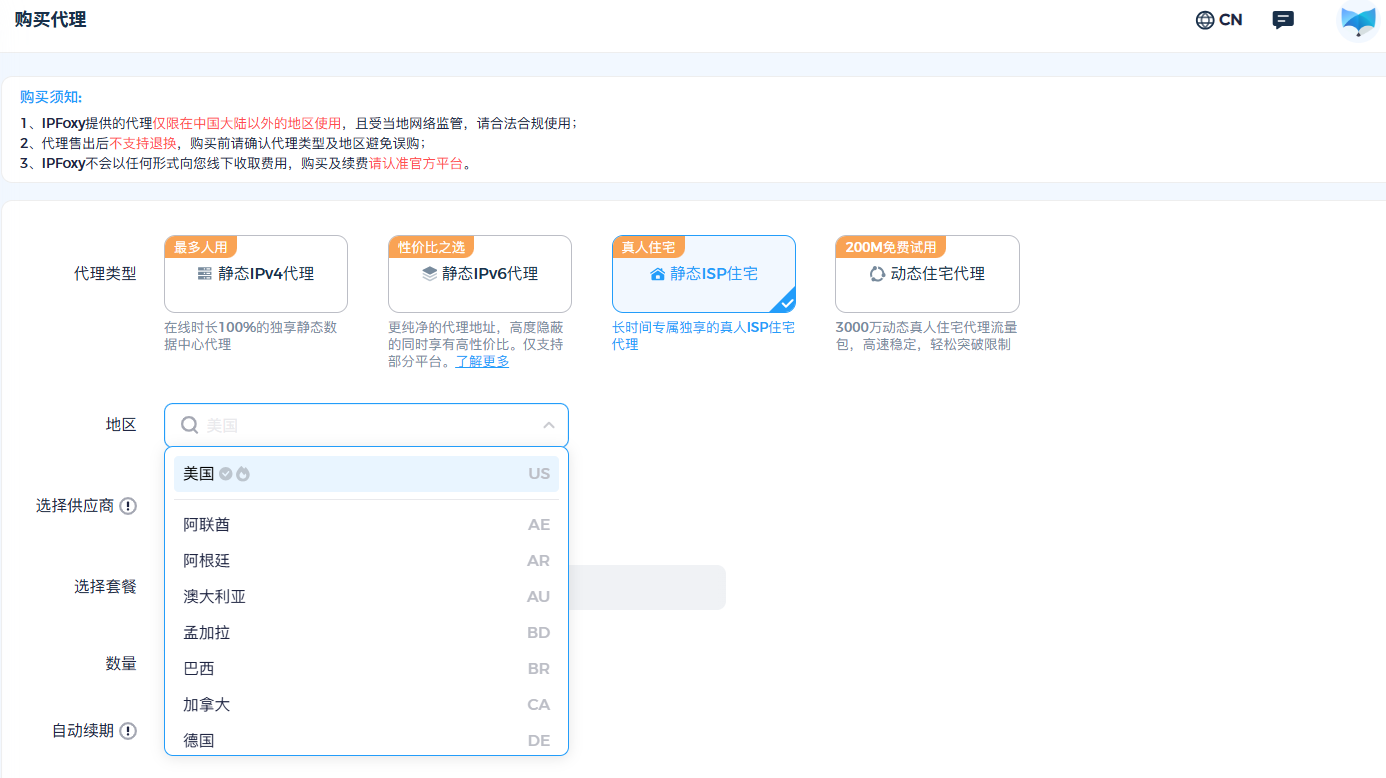Click the 代理类型 field label
Image resolution: width=1386 pixels, height=778 pixels.
click(105, 274)
